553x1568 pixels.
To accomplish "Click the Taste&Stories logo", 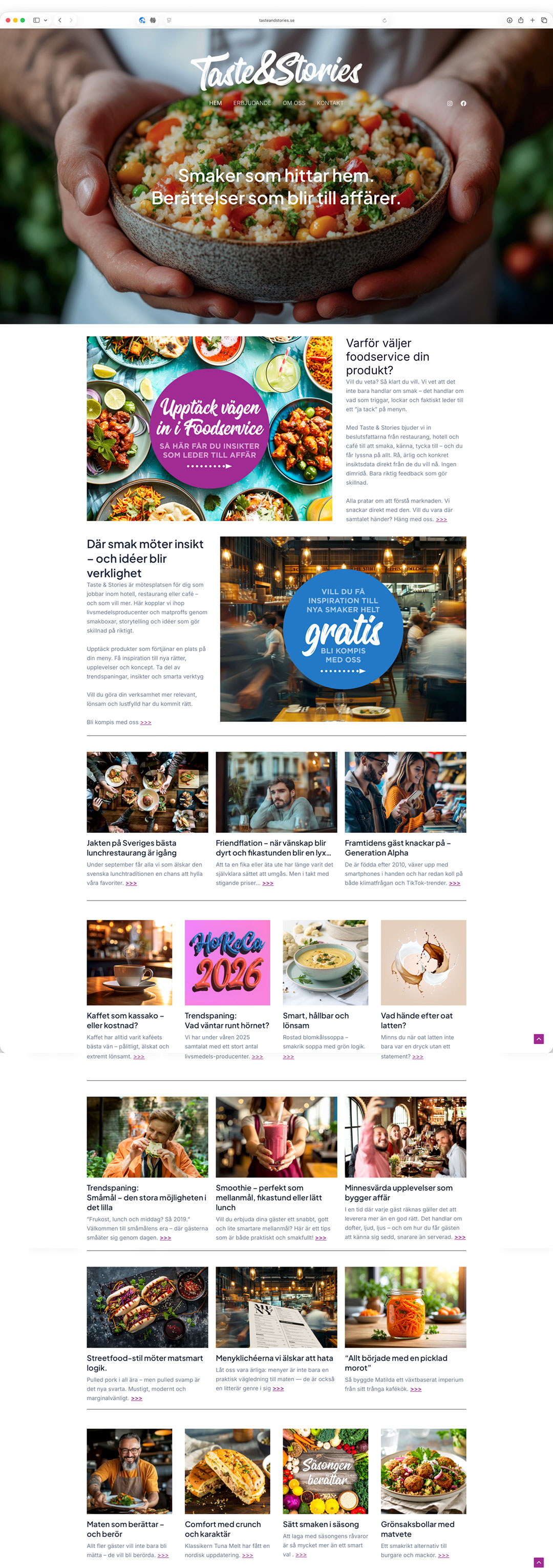I will (276, 71).
